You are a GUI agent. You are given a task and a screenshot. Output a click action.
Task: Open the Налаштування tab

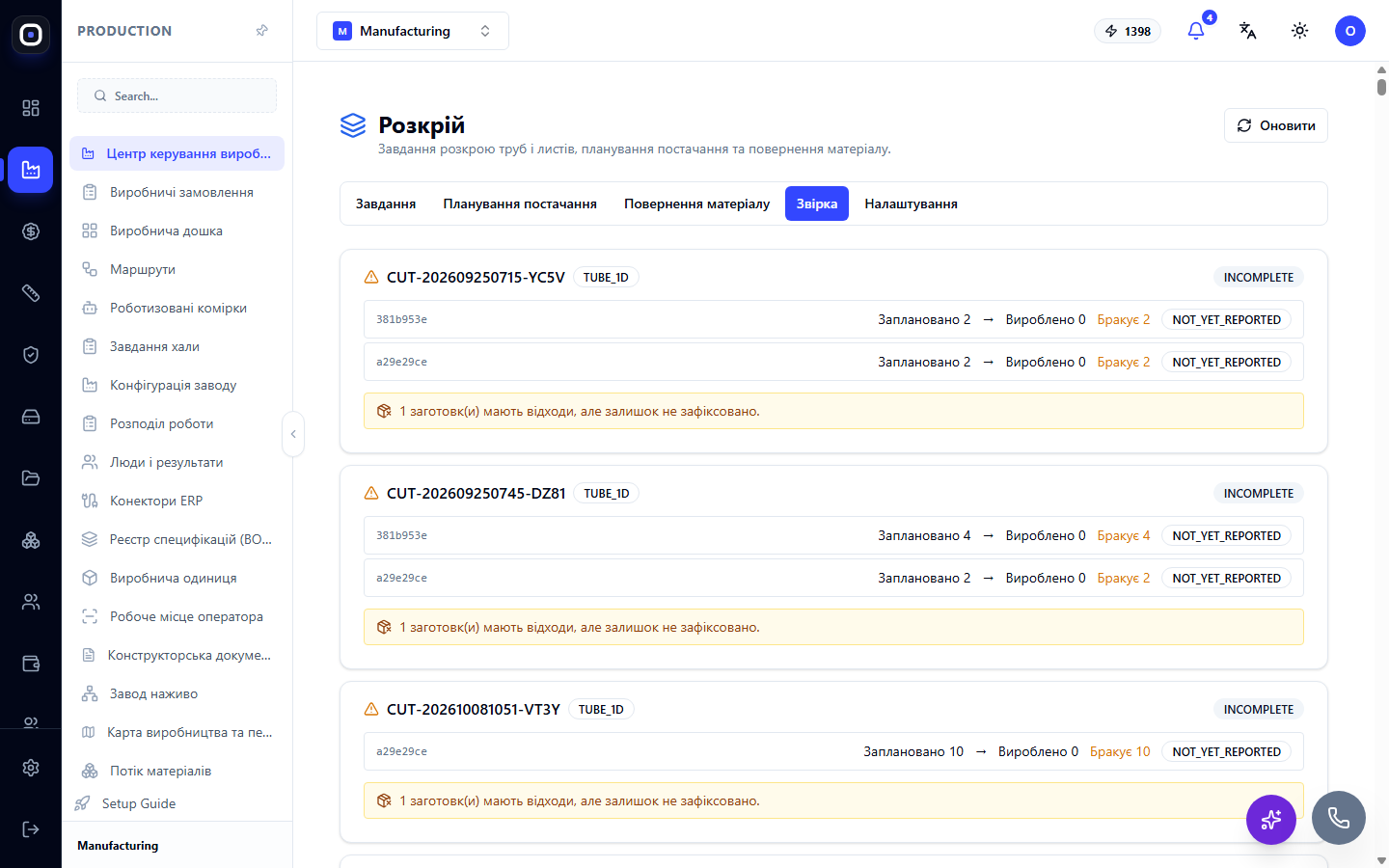coord(911,203)
